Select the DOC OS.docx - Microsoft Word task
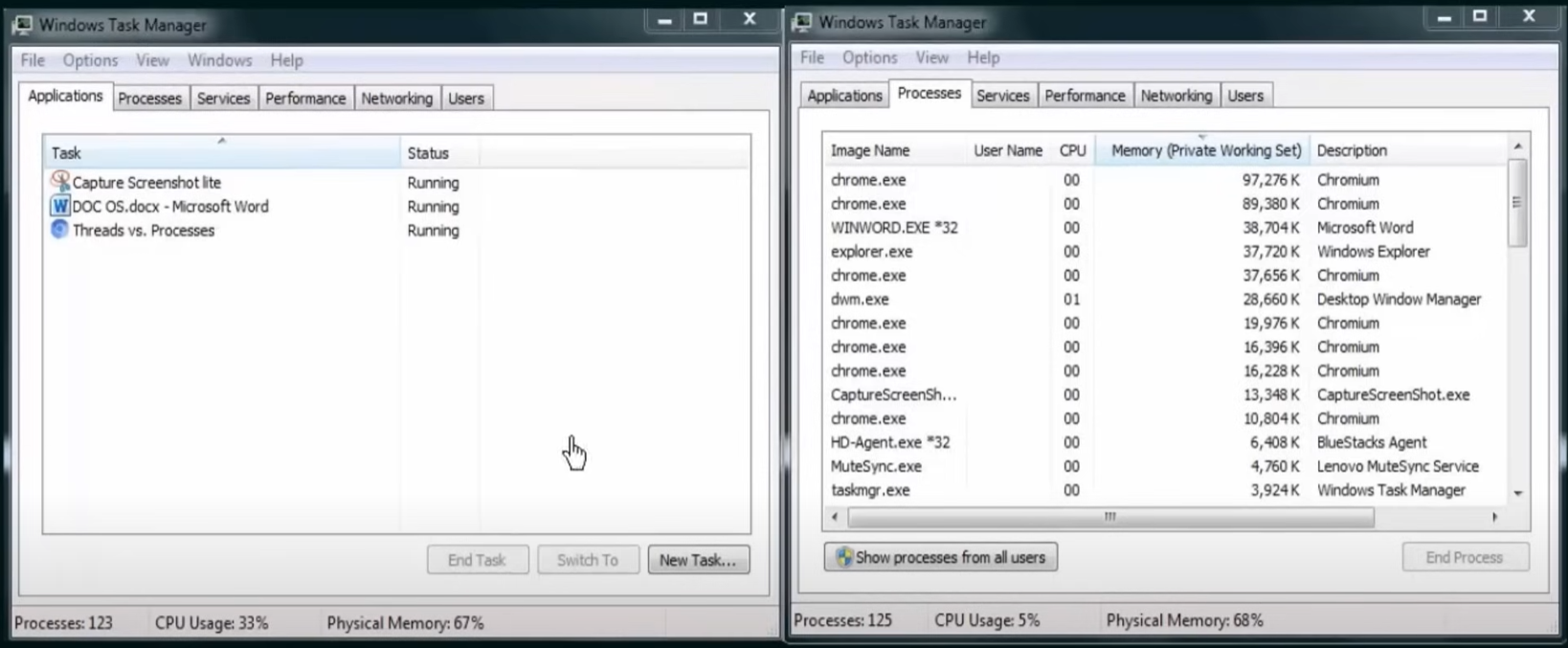This screenshot has width=1568, height=648. click(x=397, y=206)
